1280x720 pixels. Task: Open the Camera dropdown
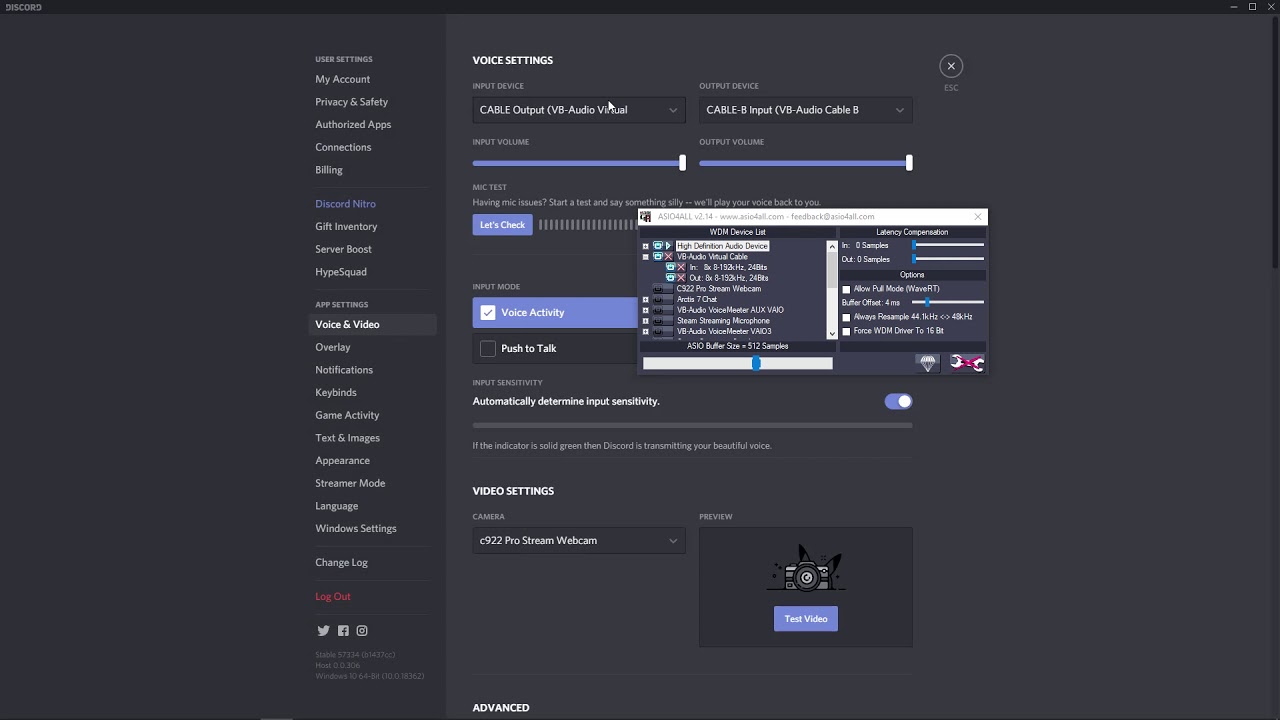(579, 540)
